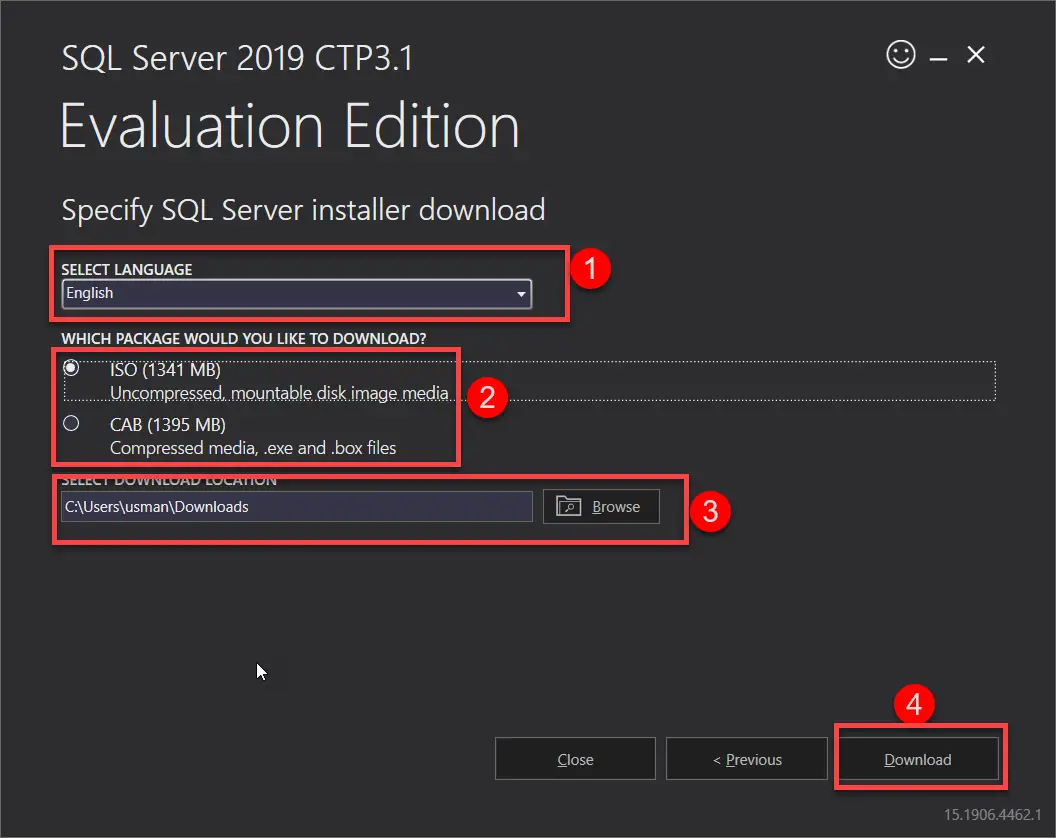Viewport: 1056px width, 838px height.
Task: Click the Close button
Action: point(575,758)
